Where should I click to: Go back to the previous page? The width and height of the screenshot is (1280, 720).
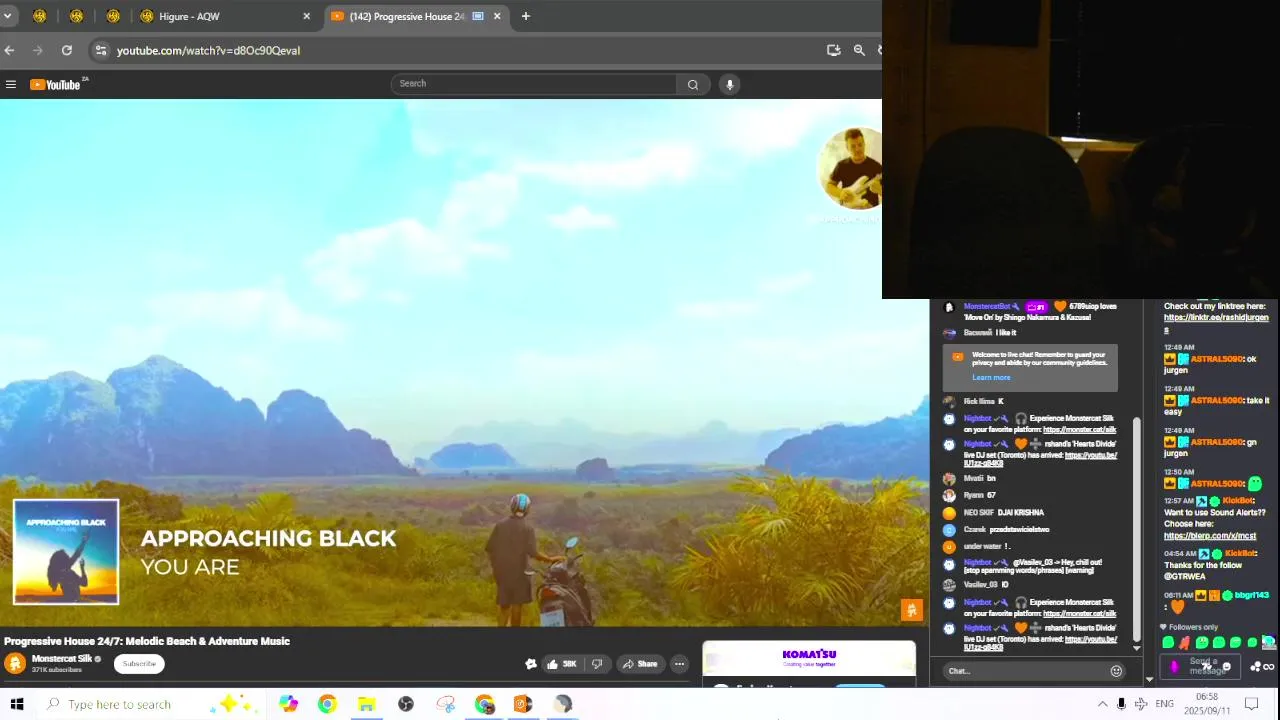tap(9, 50)
